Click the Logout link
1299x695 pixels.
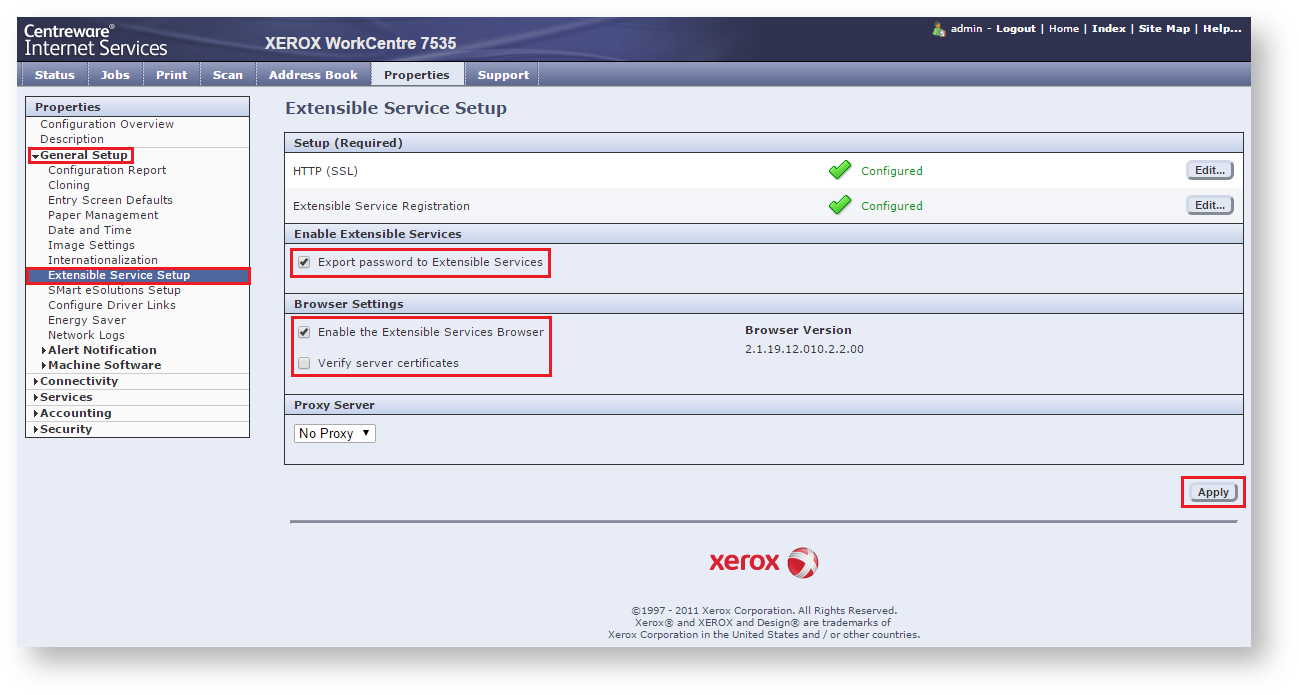tap(1016, 29)
